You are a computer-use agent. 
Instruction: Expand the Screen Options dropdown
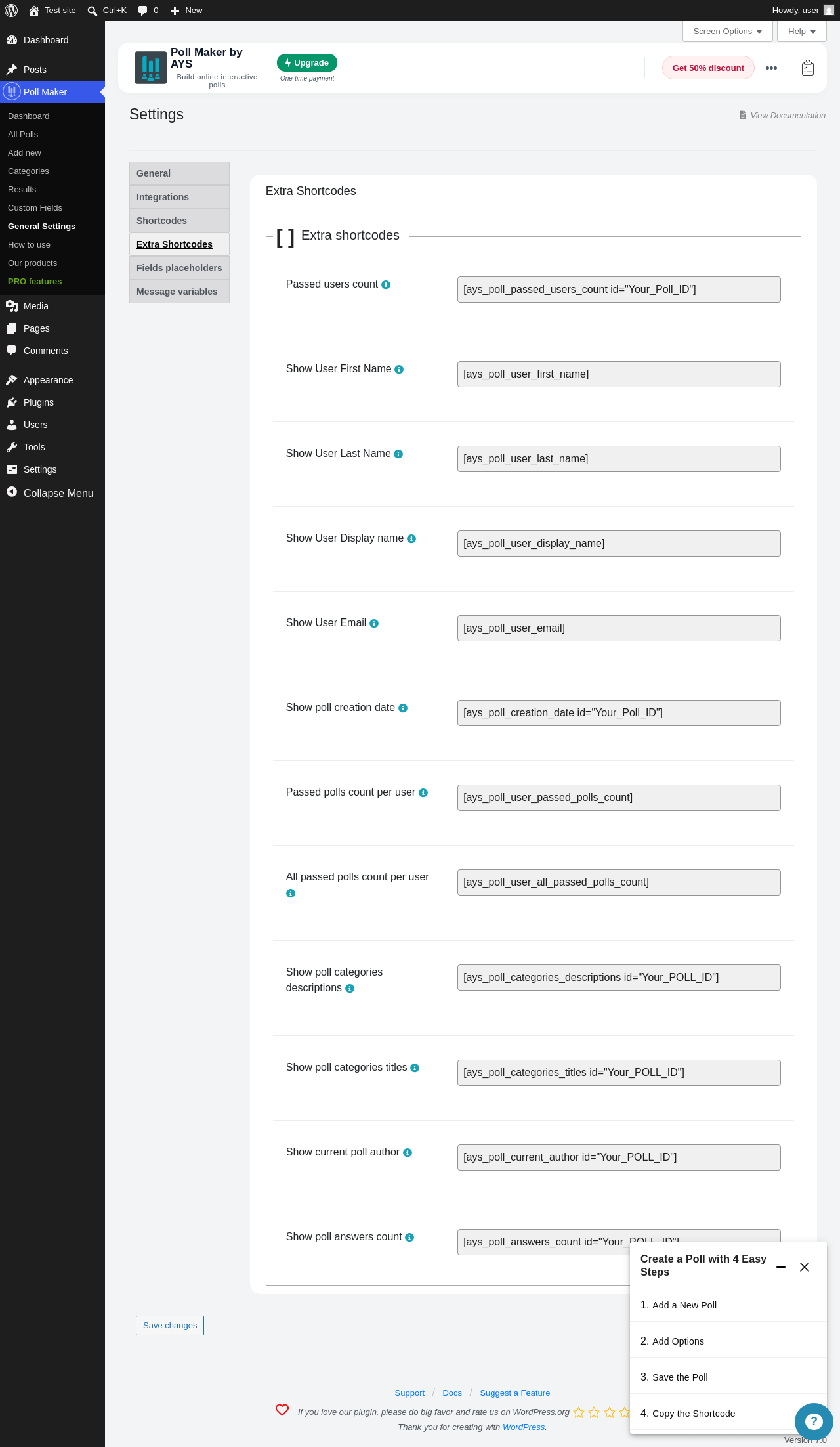728,32
